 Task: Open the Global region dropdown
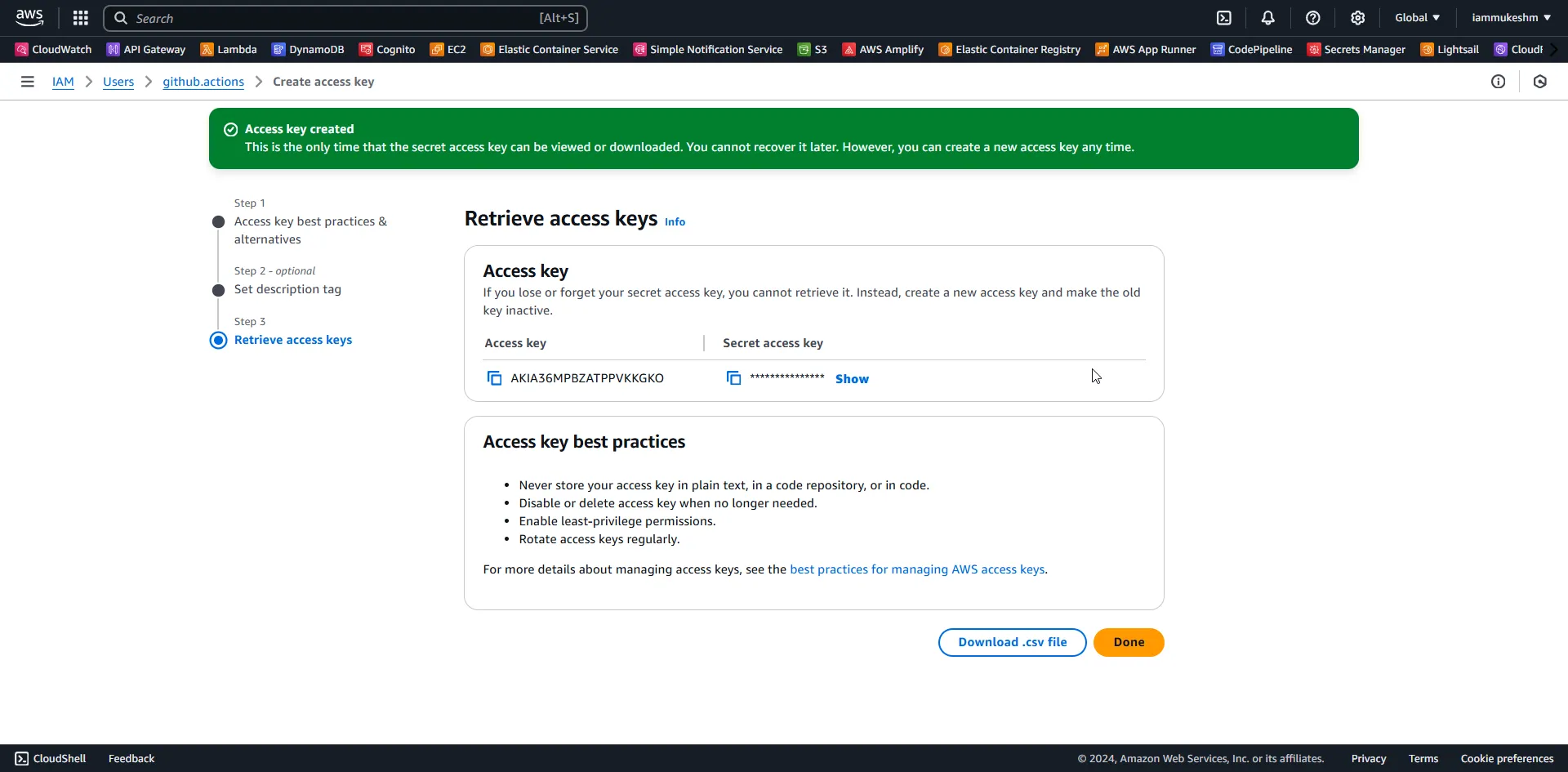1417,17
